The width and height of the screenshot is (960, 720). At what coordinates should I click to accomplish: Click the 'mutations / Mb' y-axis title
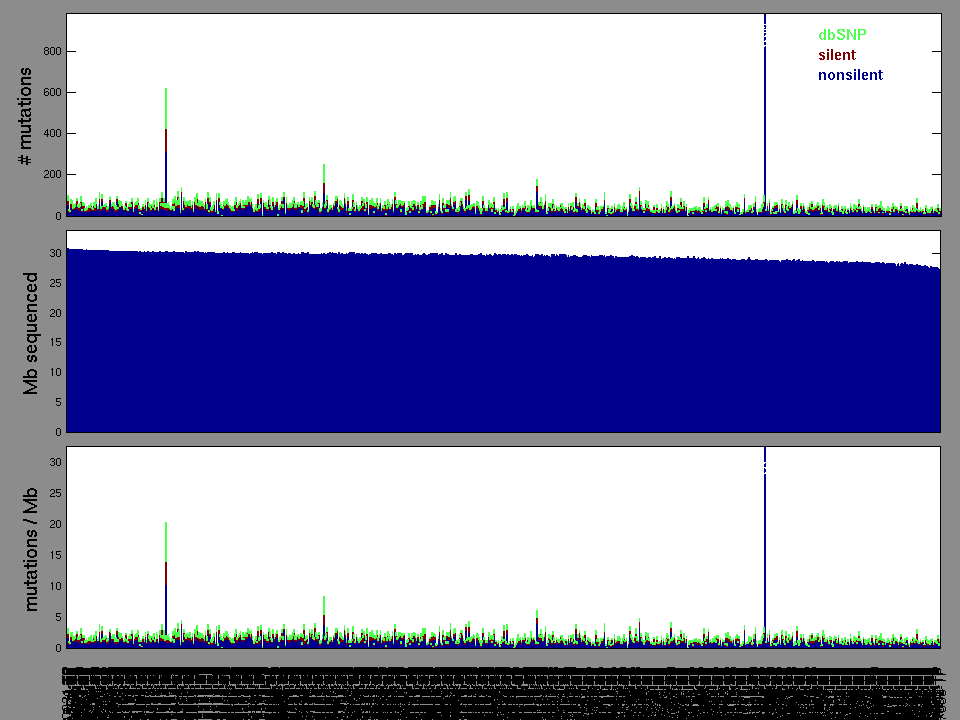coord(31,548)
